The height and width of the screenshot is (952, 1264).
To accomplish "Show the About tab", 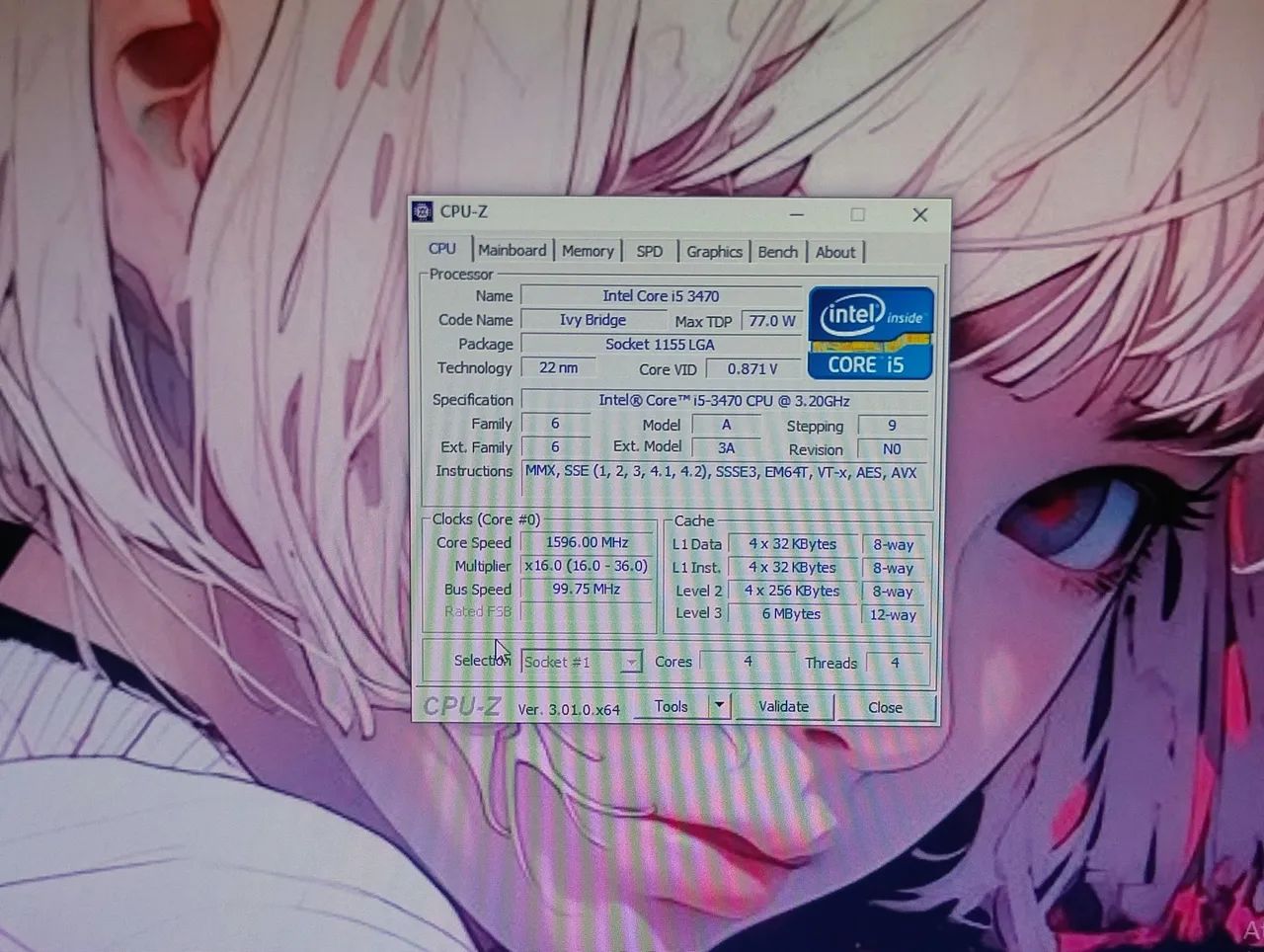I will (x=835, y=252).
